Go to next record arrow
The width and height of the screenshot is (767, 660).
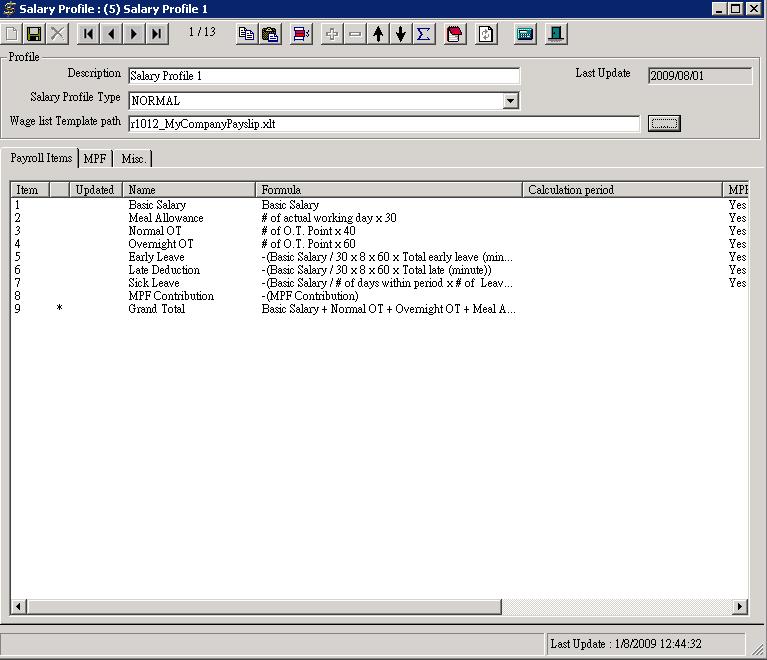coord(134,34)
